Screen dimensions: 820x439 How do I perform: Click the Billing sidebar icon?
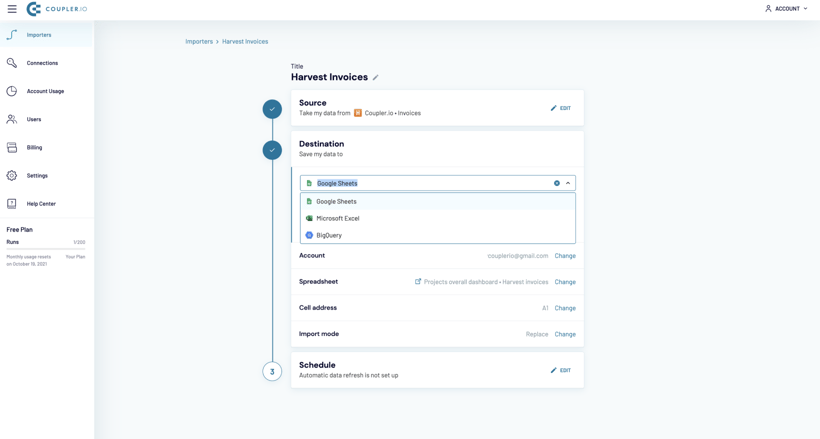(x=12, y=147)
